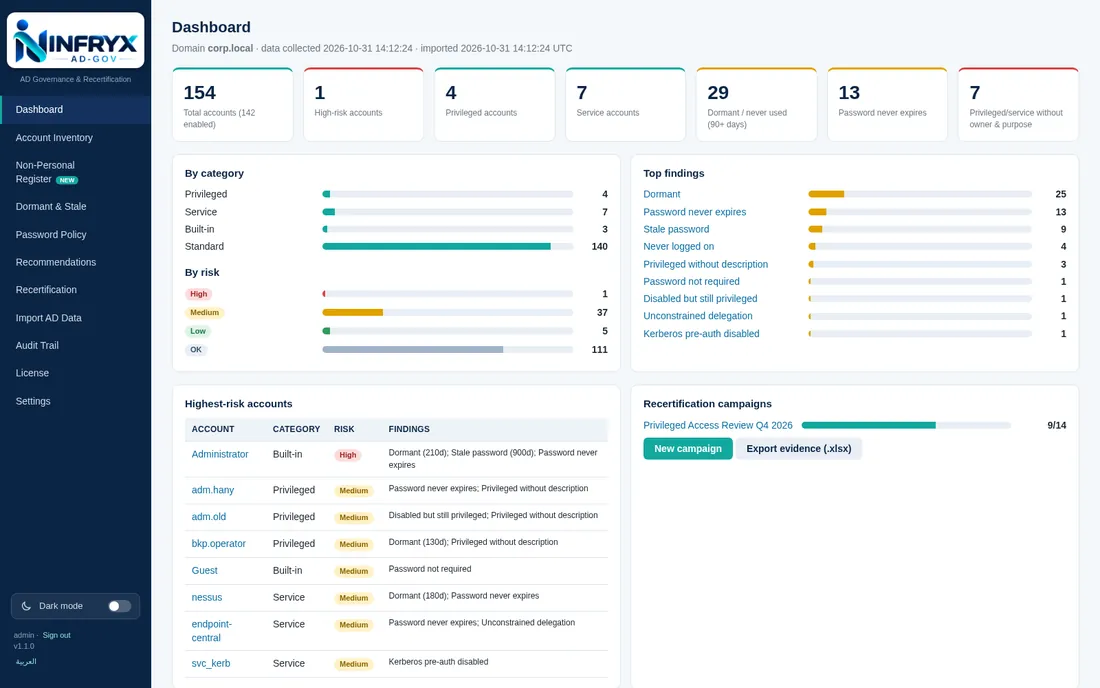This screenshot has height=688, width=1100.
Task: Click the Total accounts stat card
Action: pyautogui.click(x=233, y=104)
